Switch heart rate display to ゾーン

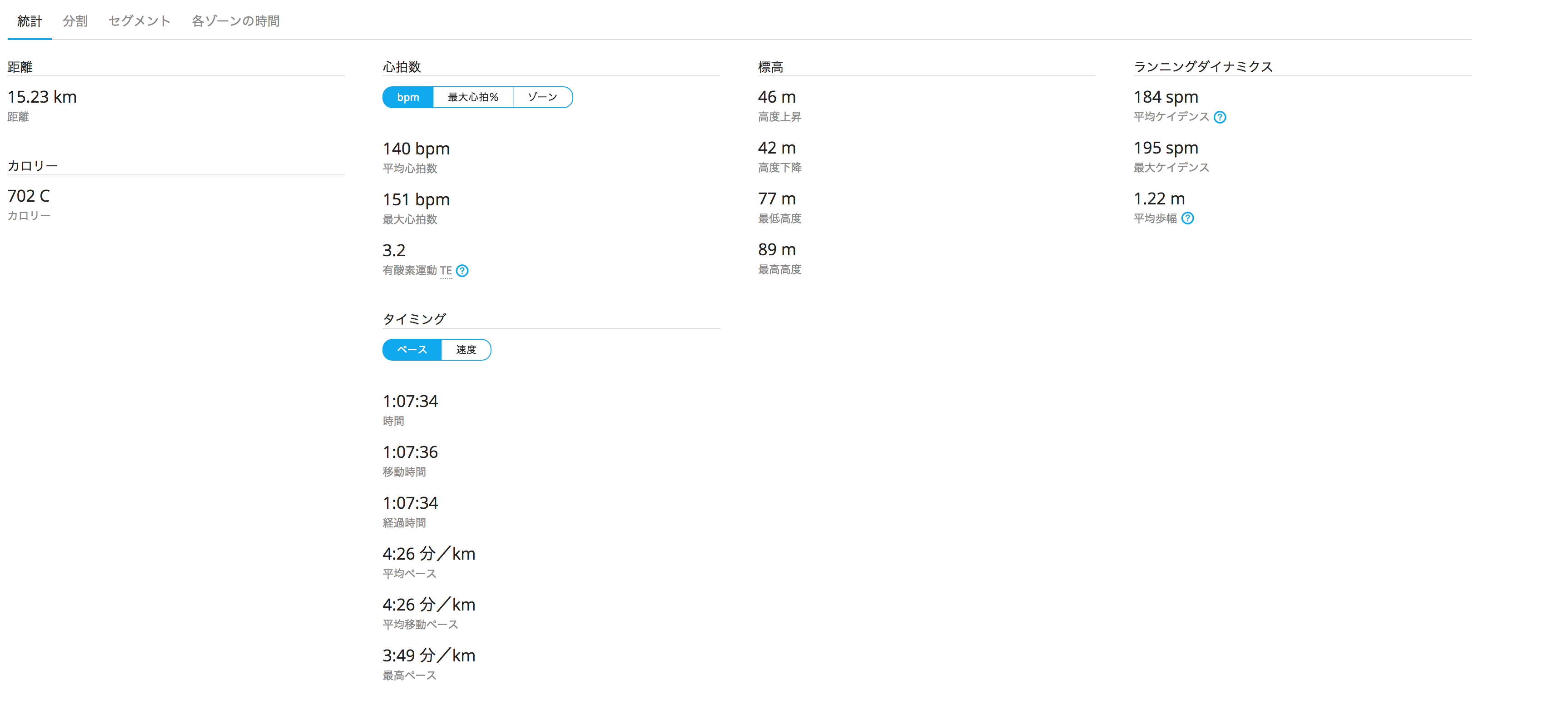click(x=542, y=97)
